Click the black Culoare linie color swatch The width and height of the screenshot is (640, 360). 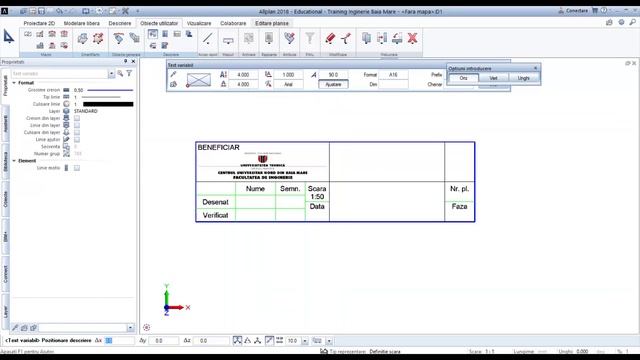[x=108, y=104]
